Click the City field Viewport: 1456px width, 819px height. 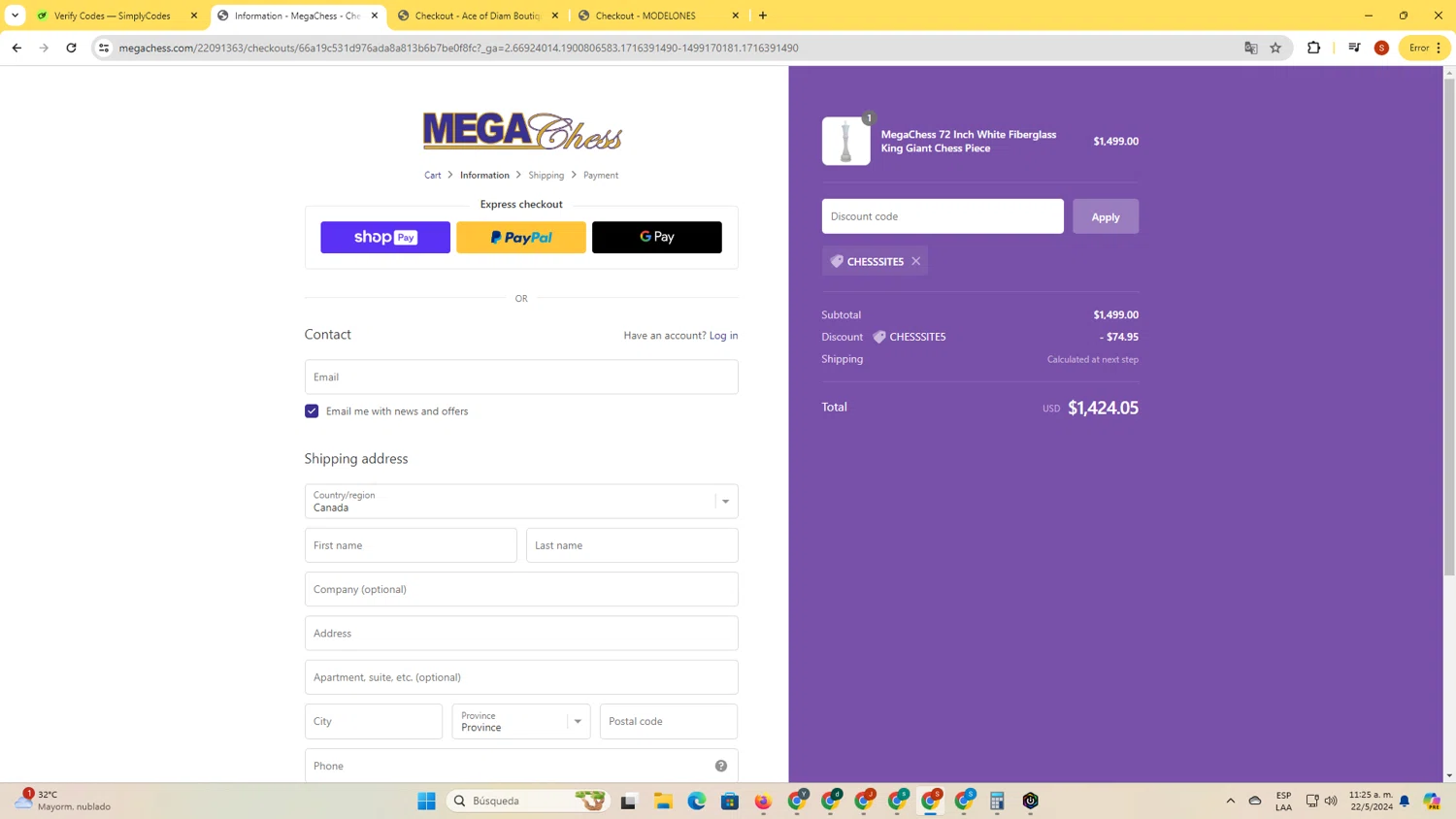click(374, 721)
